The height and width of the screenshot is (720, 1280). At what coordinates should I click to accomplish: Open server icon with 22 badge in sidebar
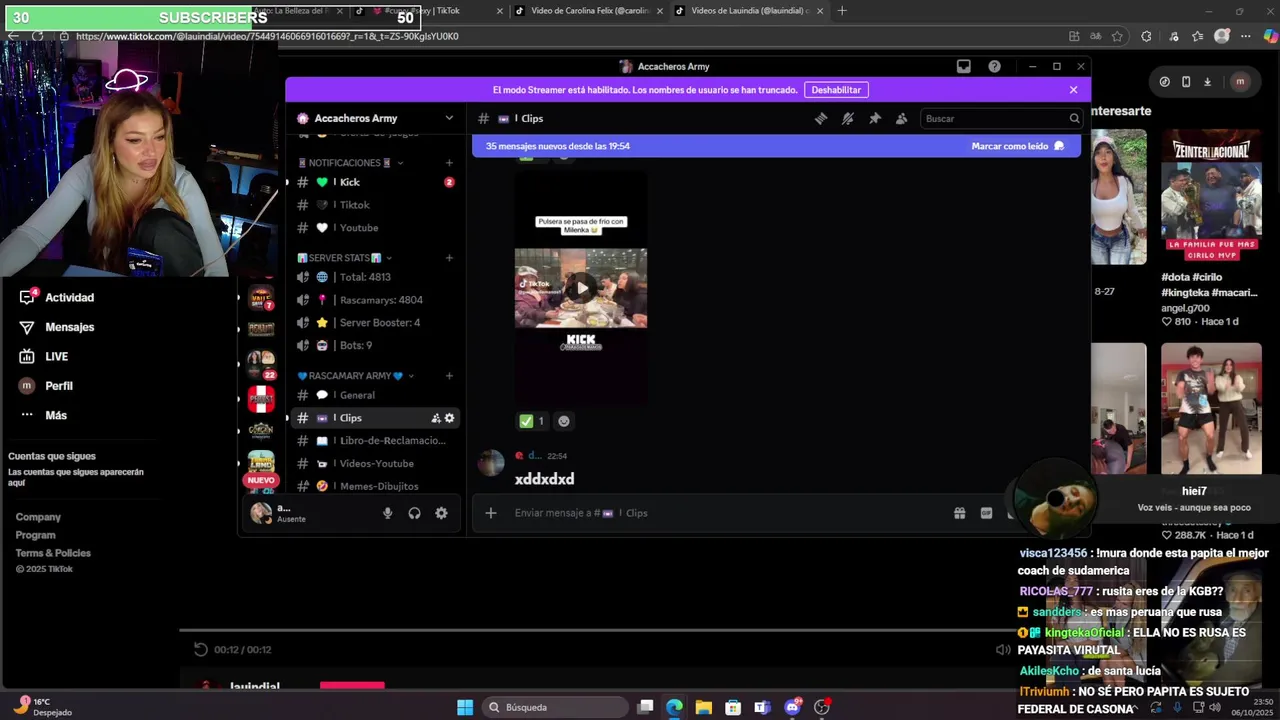261,363
